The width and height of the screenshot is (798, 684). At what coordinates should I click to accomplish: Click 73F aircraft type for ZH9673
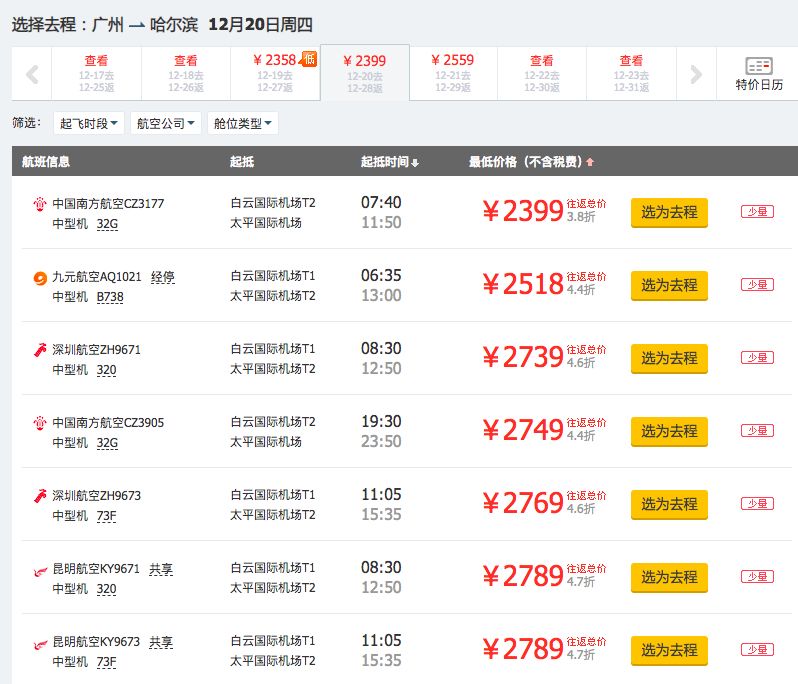coord(106,516)
